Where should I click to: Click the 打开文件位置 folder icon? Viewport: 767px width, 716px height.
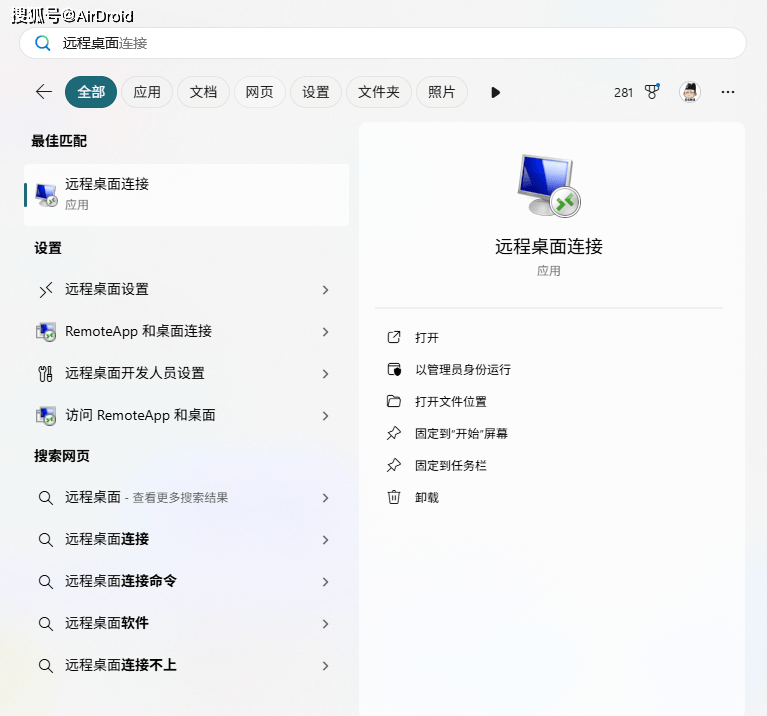[x=394, y=401]
